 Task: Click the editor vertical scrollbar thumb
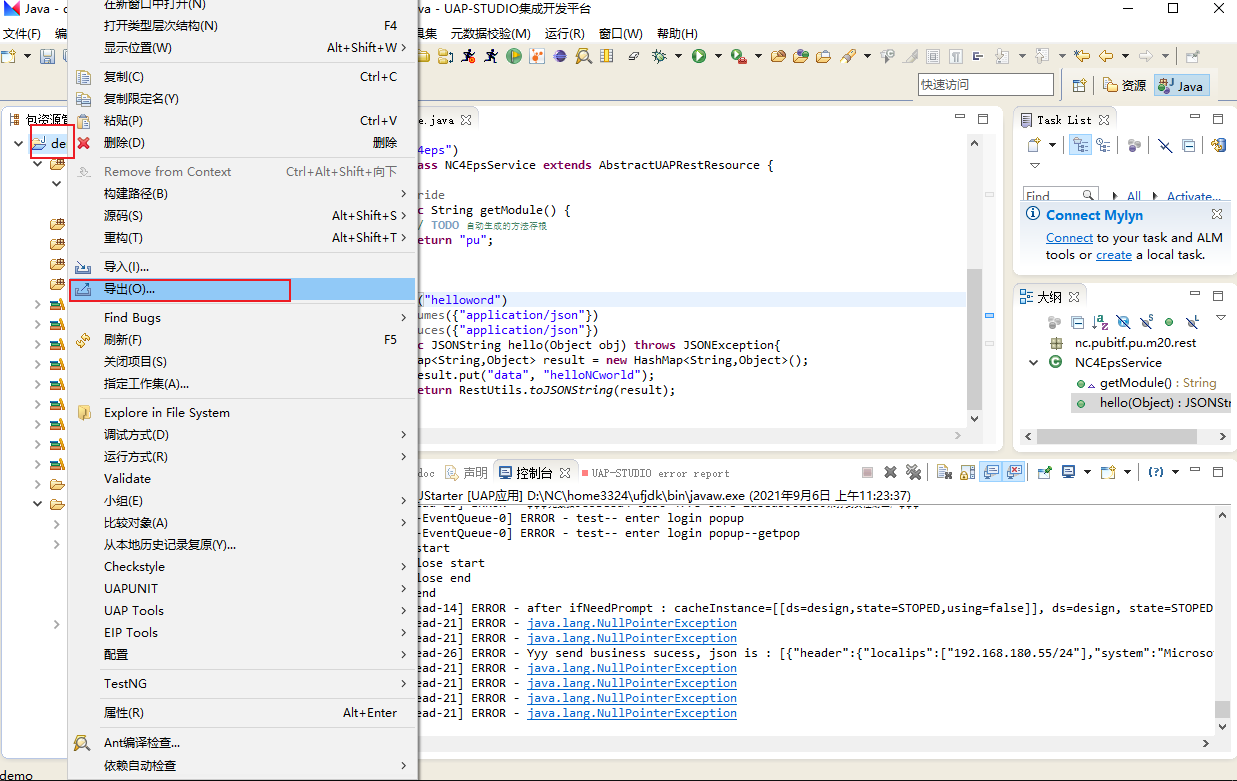pyautogui.click(x=974, y=340)
